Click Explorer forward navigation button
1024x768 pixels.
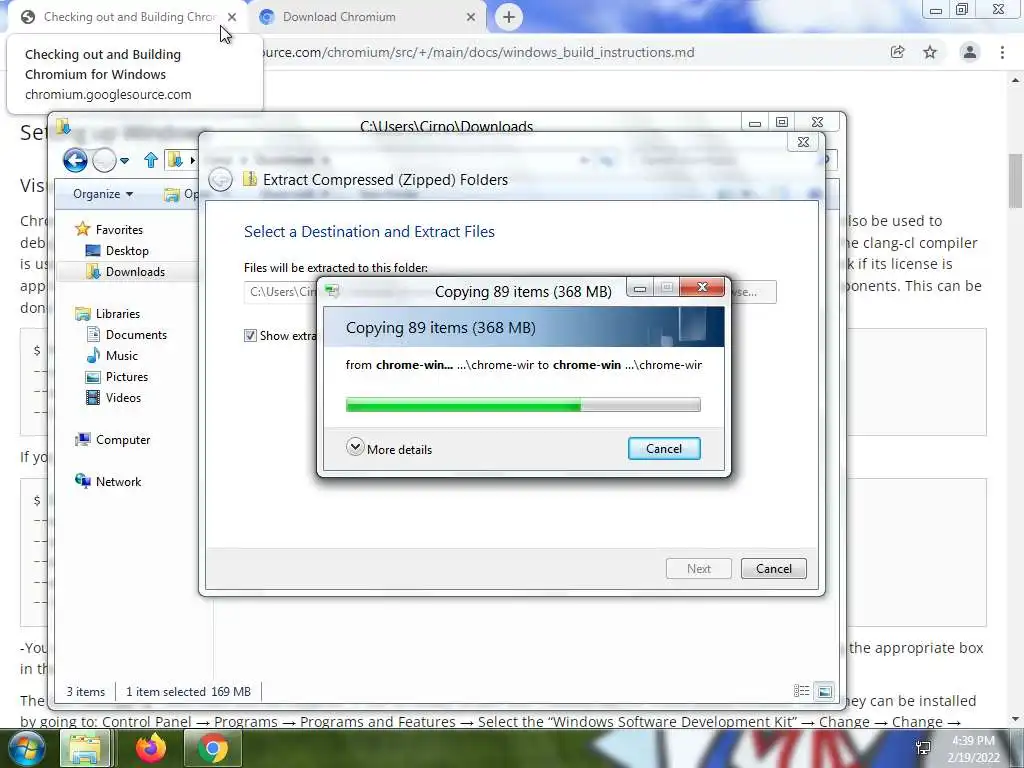tap(104, 160)
